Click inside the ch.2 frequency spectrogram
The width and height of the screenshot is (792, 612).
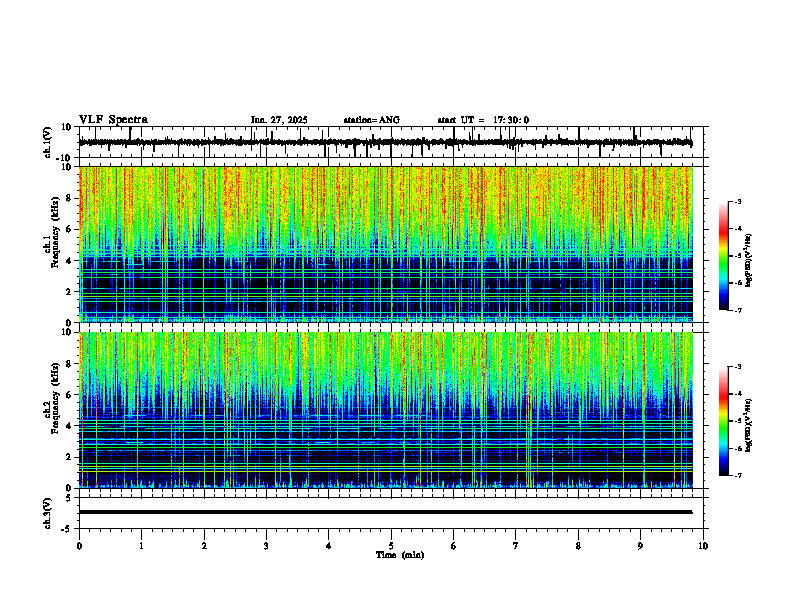pos(385,410)
